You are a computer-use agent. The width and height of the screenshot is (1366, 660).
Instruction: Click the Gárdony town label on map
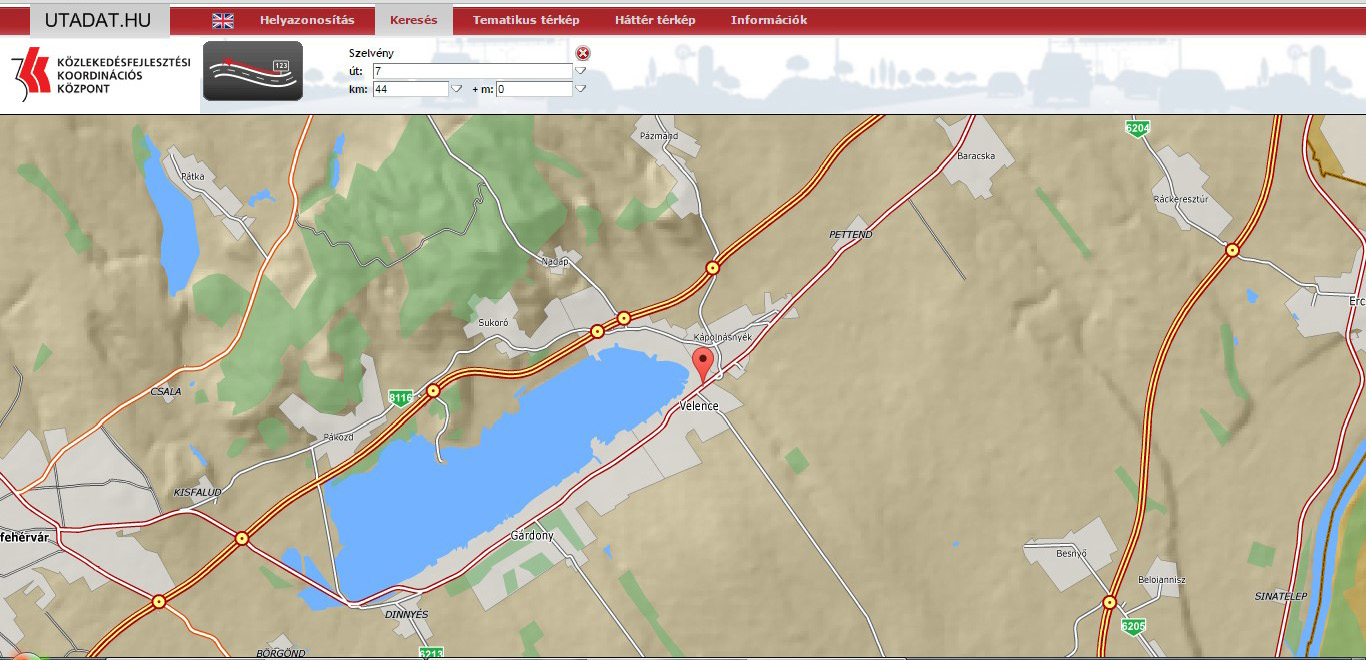pos(531,535)
